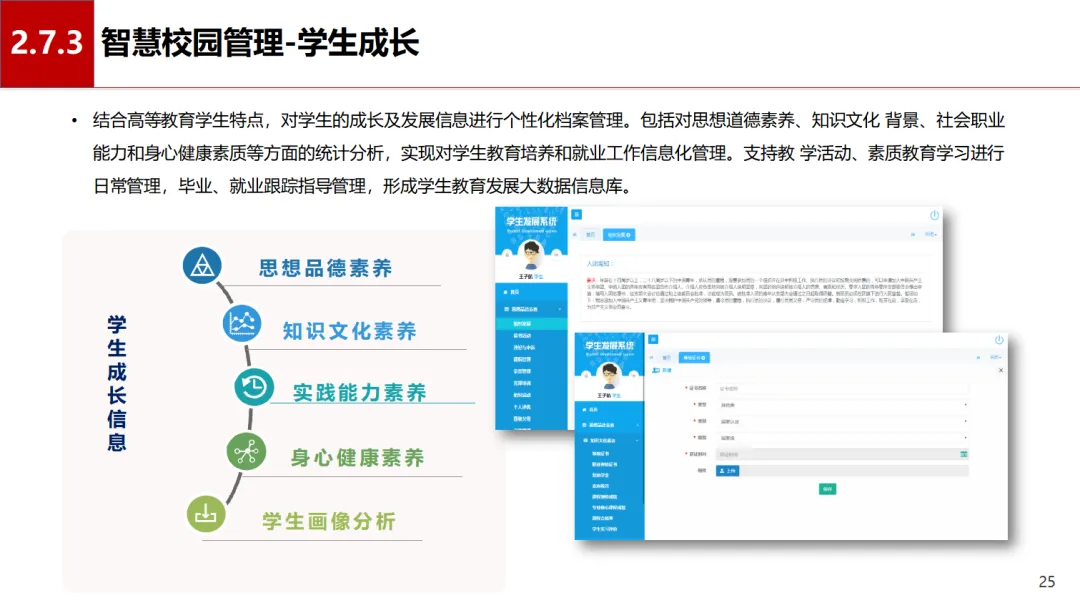Click the small round icon right of back window avatar

pos(556,254)
